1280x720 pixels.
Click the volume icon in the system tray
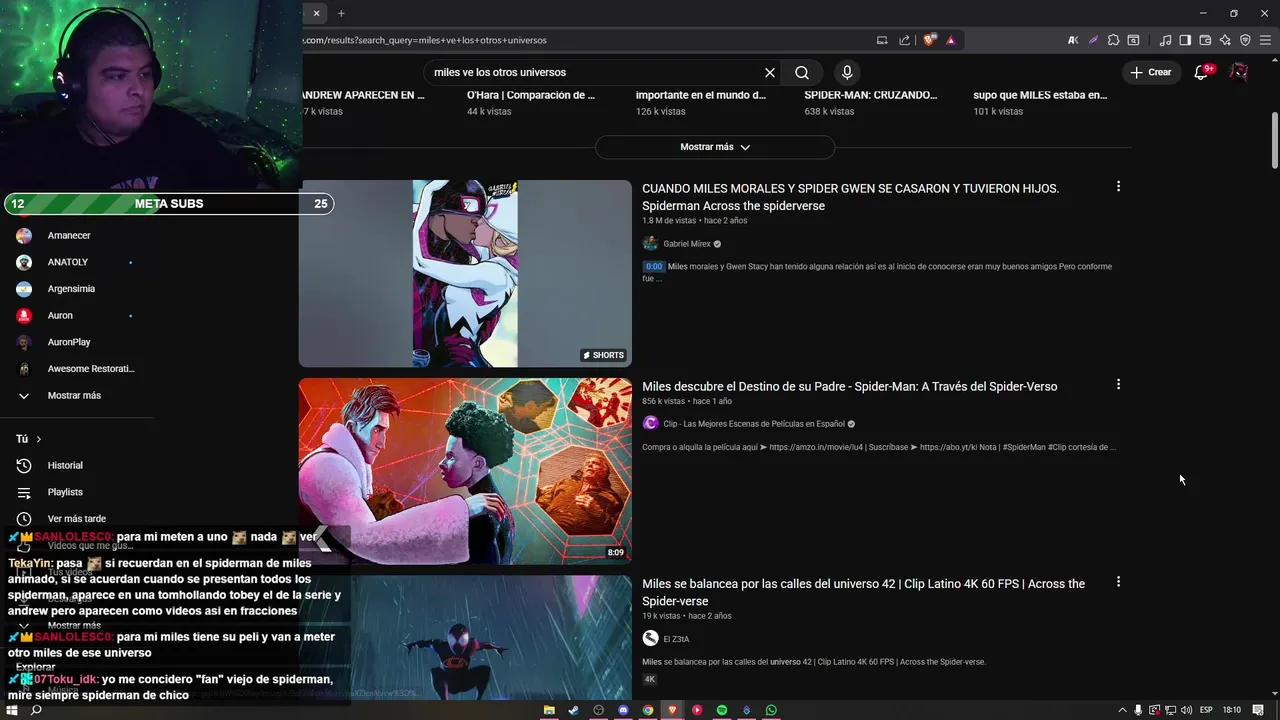click(1186, 710)
